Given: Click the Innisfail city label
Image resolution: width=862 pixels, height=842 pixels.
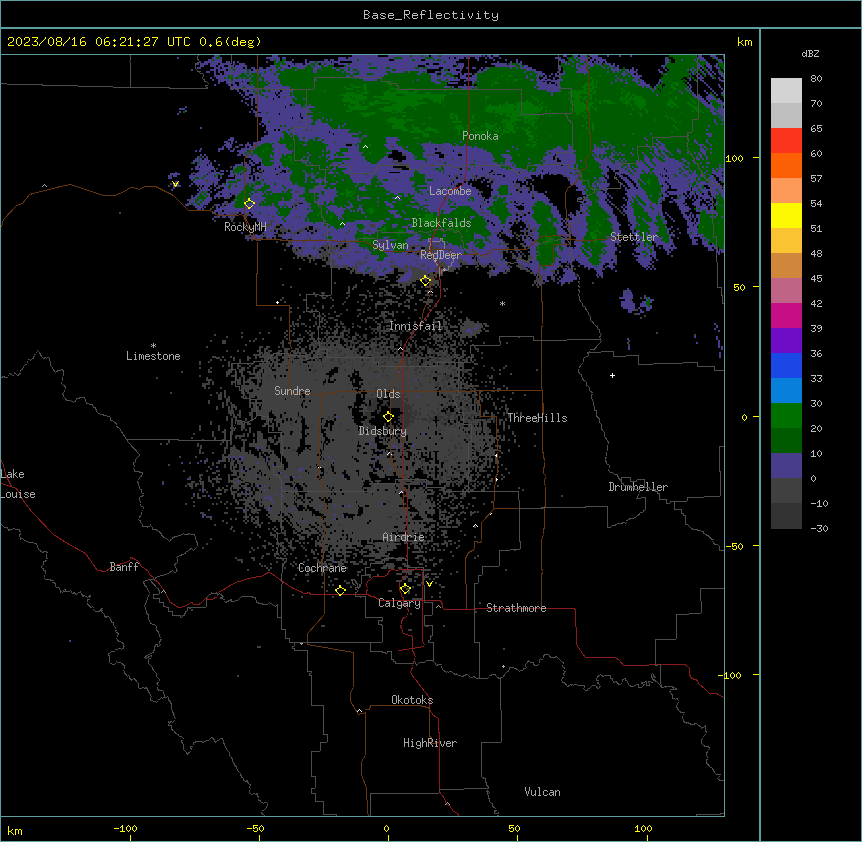Looking at the screenshot, I should [x=415, y=326].
